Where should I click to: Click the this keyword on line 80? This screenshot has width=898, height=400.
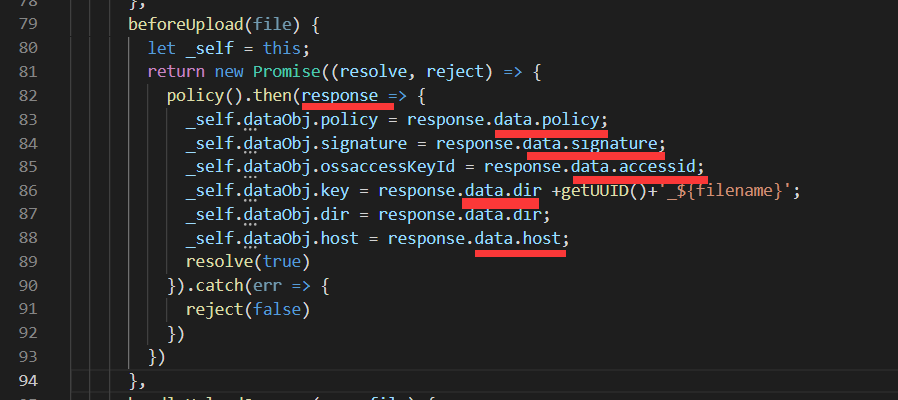pyautogui.click(x=282, y=48)
